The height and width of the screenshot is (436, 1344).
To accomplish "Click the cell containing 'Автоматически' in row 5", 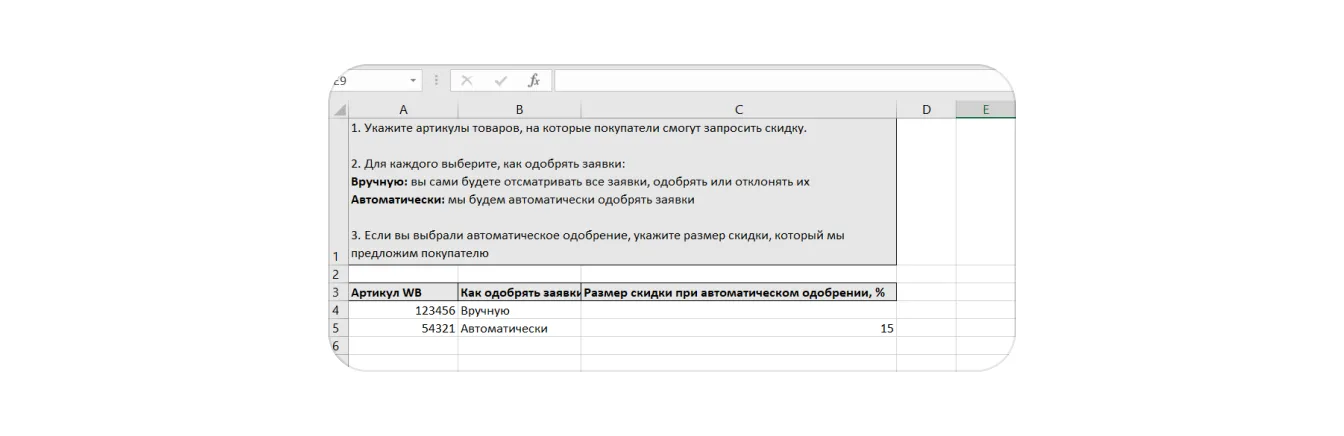I will [x=519, y=329].
